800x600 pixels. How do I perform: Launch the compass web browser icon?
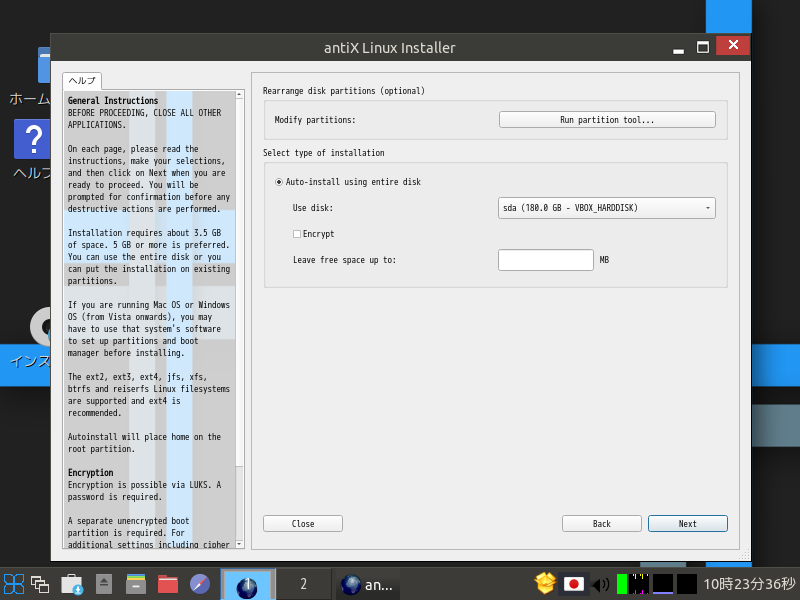pos(199,584)
